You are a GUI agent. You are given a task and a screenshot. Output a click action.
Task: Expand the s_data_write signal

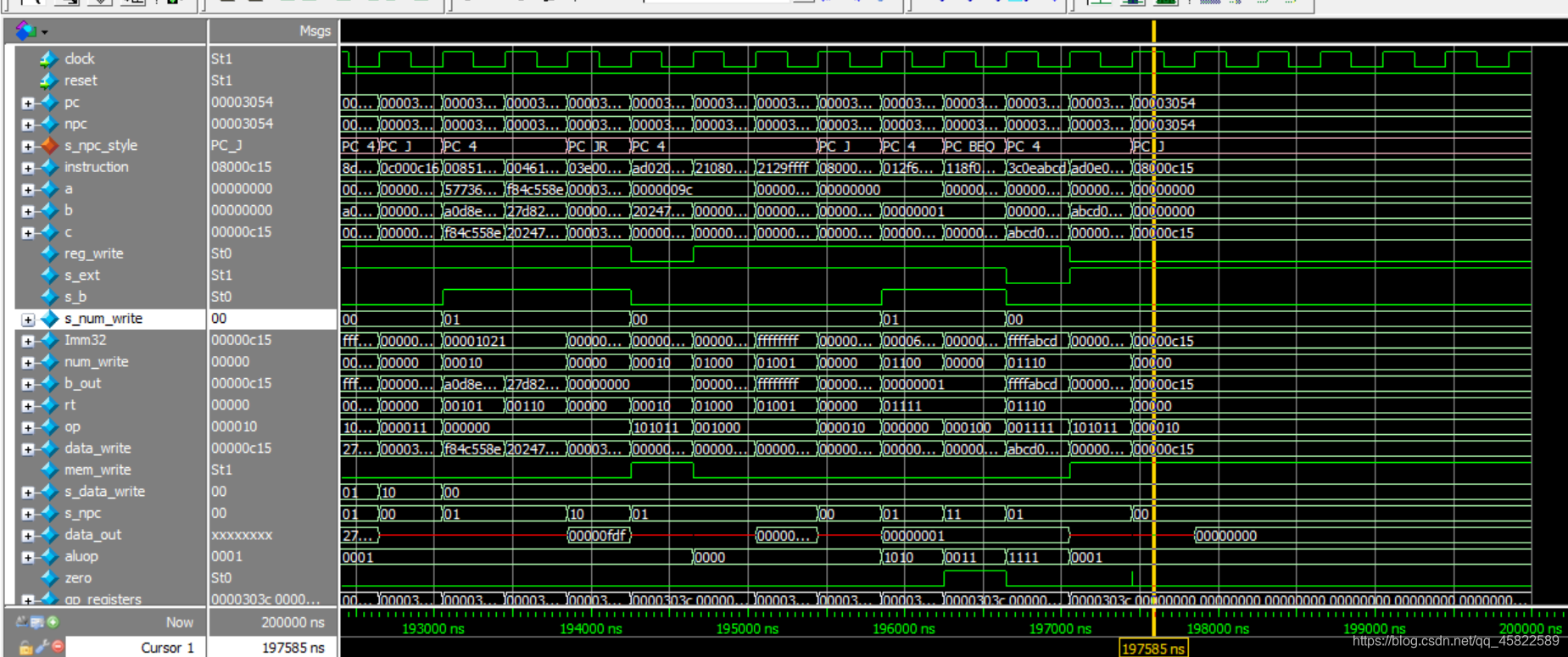pos(28,493)
